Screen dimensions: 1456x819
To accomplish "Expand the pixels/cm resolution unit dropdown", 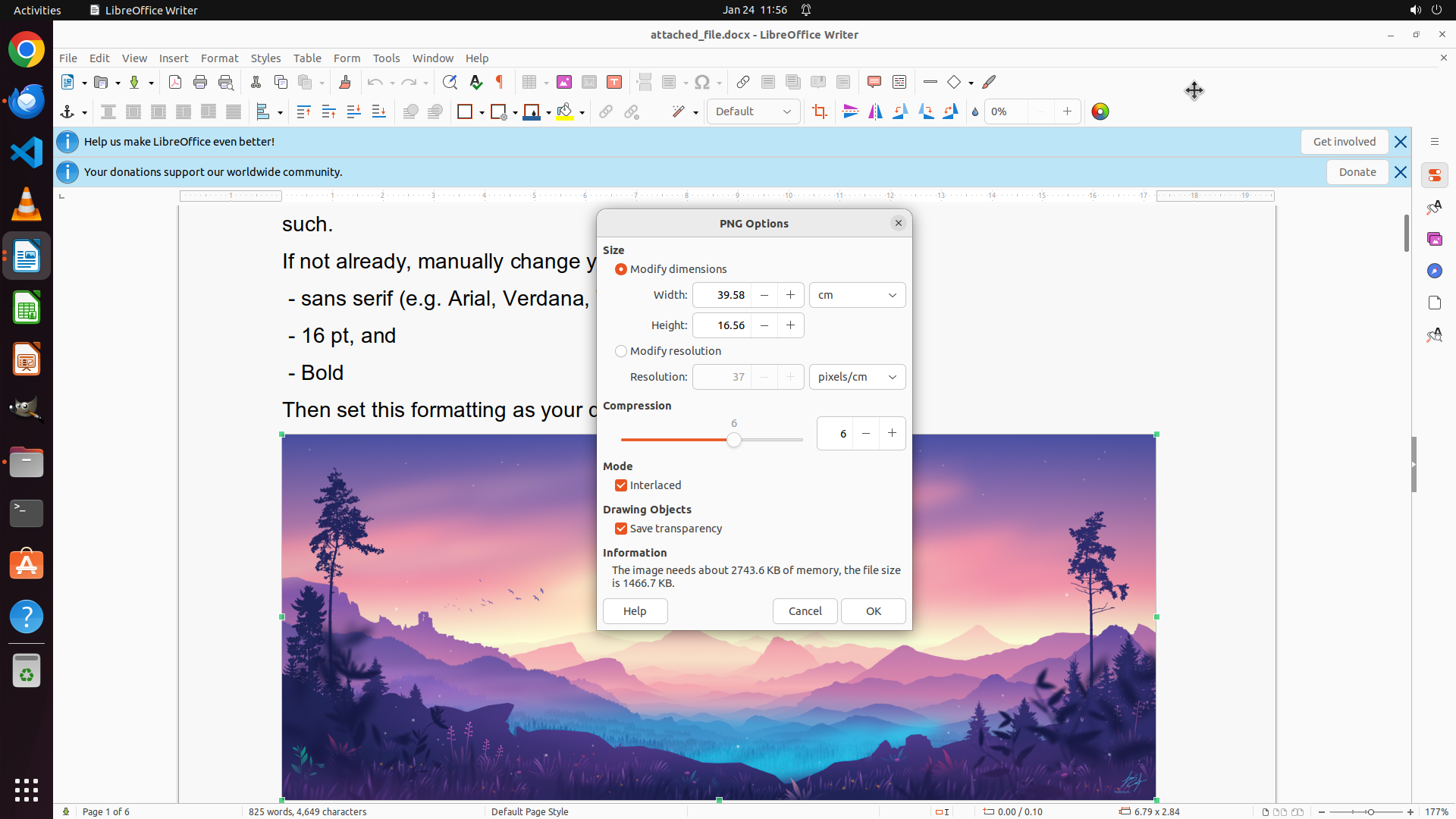I will [x=857, y=377].
